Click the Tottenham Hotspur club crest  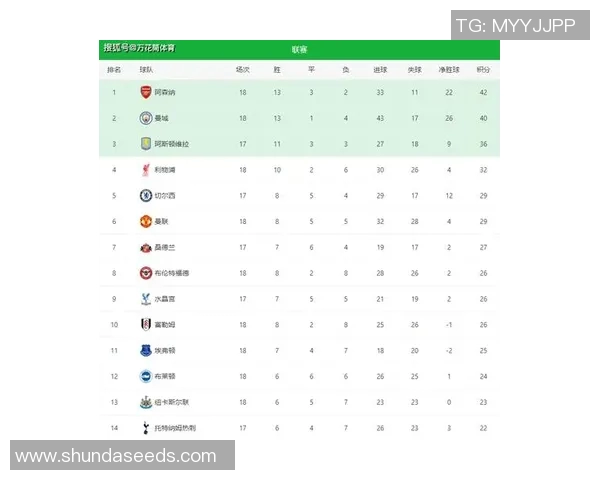point(145,428)
